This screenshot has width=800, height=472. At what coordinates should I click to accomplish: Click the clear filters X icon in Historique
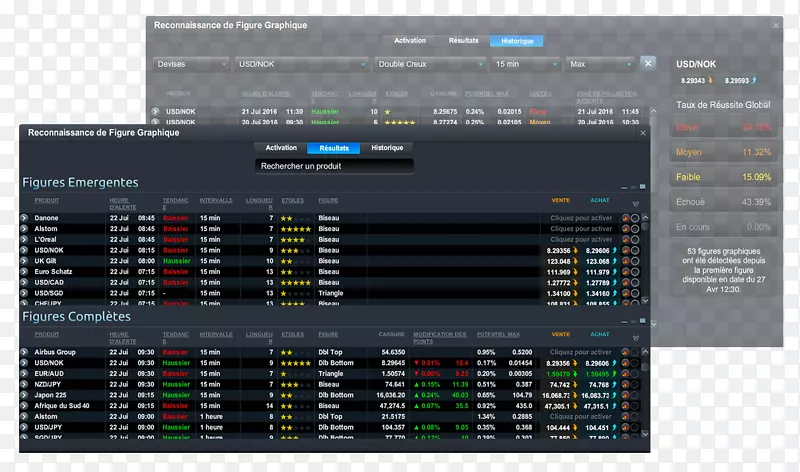point(648,63)
